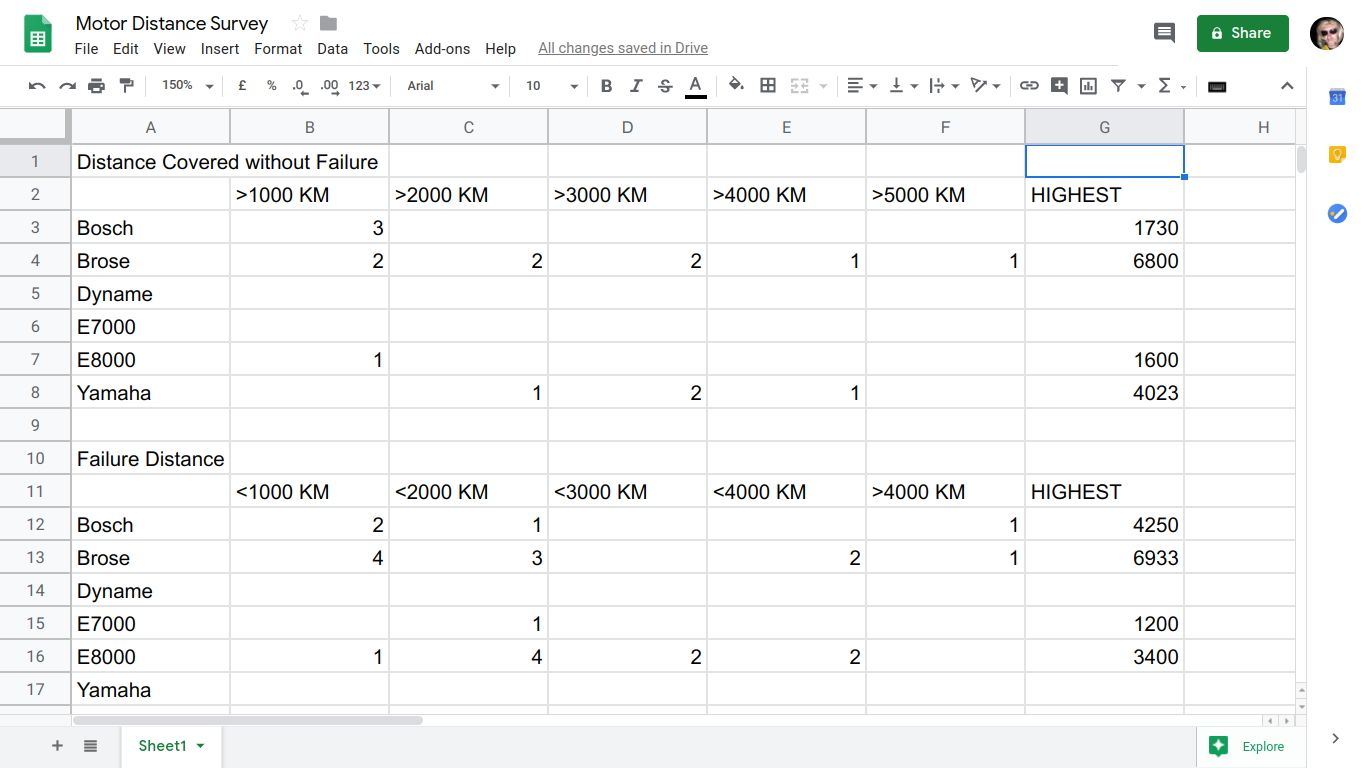Open the font size dropdown
Screen dimensions: 1365x768
(x=551, y=86)
